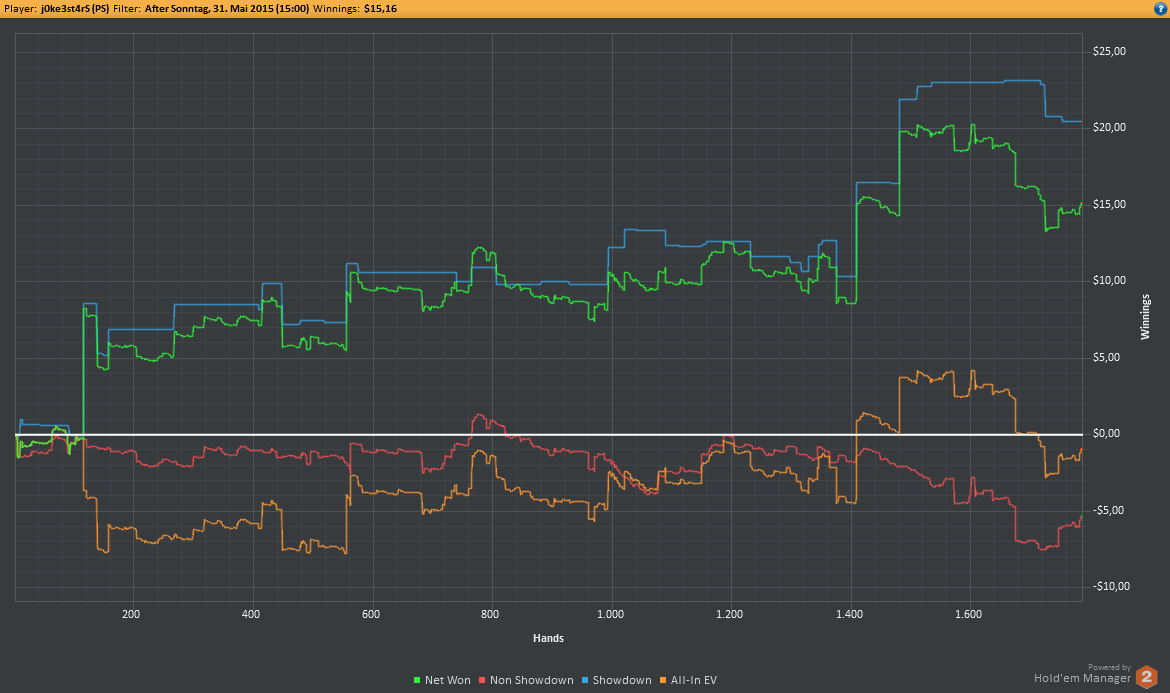Click the Winnings y-axis title
The image size is (1170, 693).
(x=1145, y=317)
